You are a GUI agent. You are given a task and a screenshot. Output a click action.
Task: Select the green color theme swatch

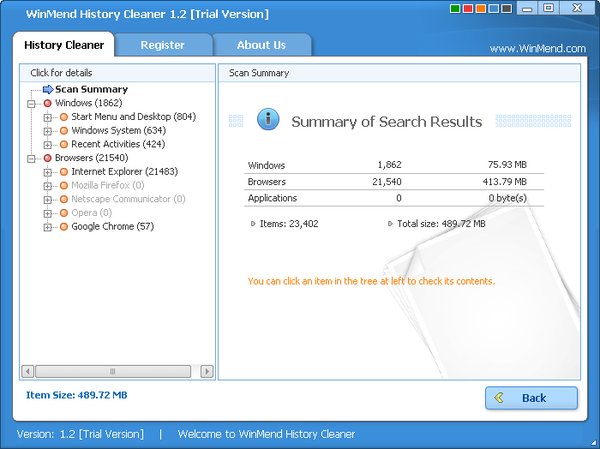point(455,8)
